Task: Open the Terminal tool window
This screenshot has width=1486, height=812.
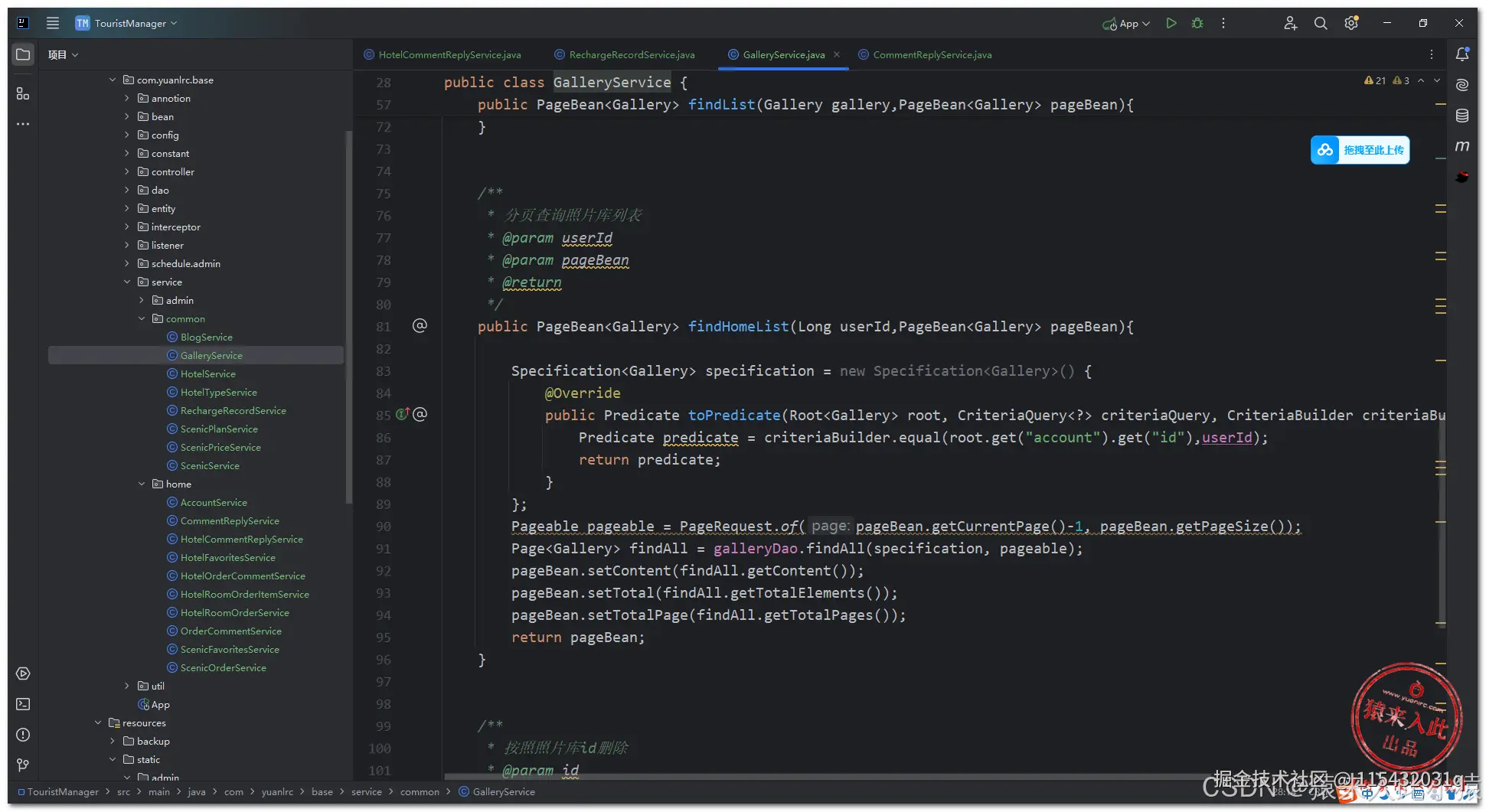Action: (23, 704)
